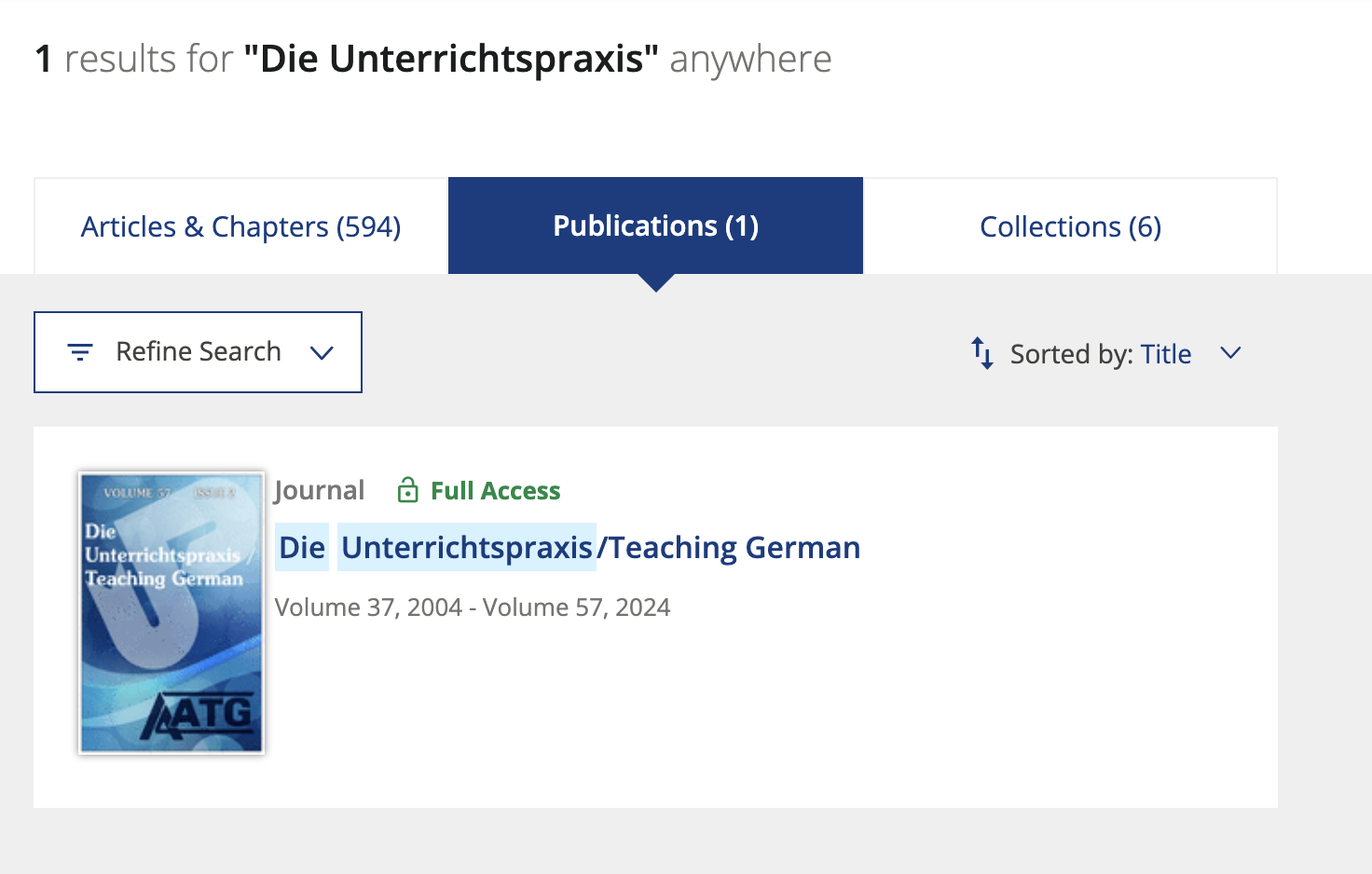Select the Publications (1) tab
1372x874 pixels.
(x=656, y=225)
